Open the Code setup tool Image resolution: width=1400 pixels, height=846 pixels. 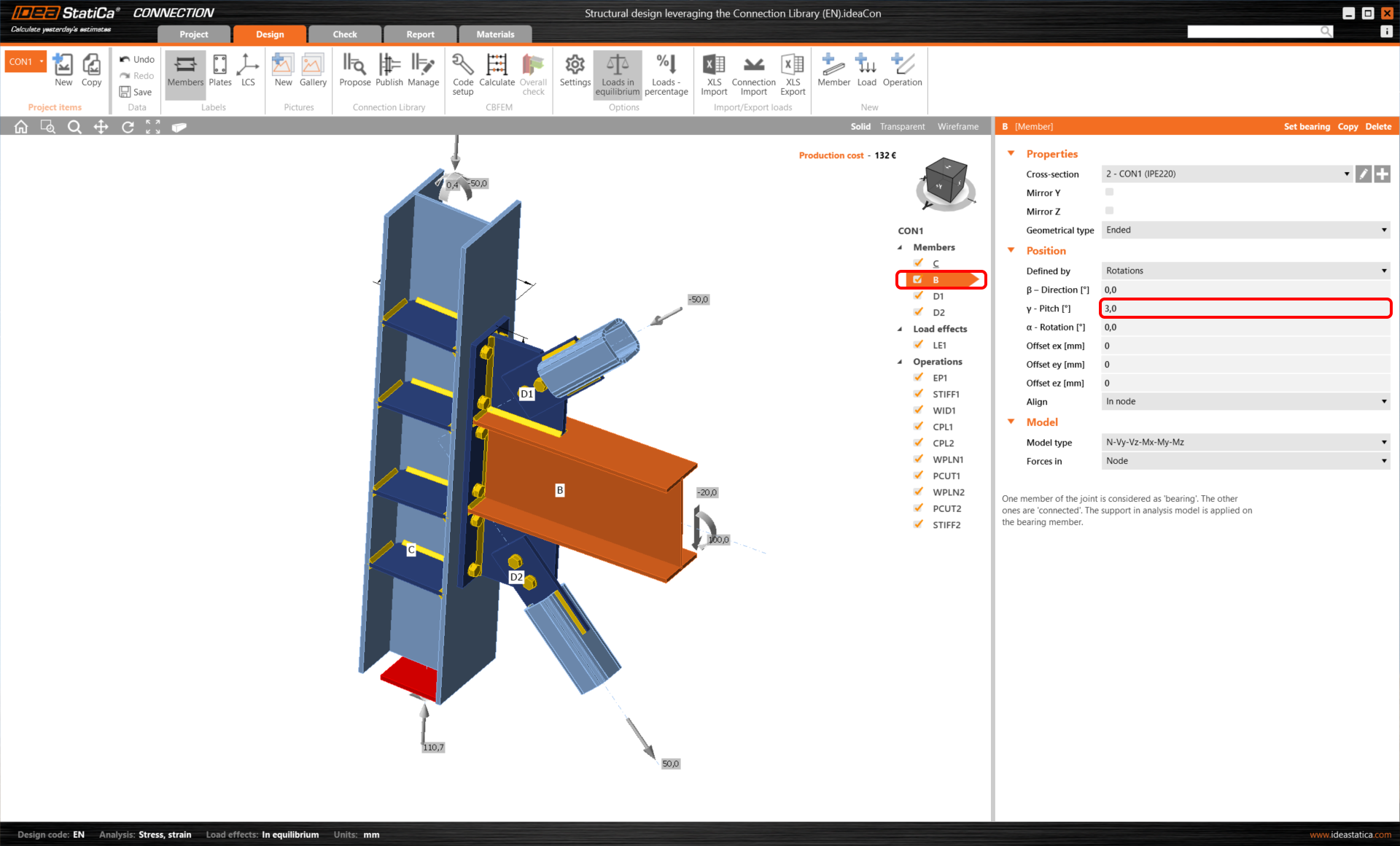[462, 73]
